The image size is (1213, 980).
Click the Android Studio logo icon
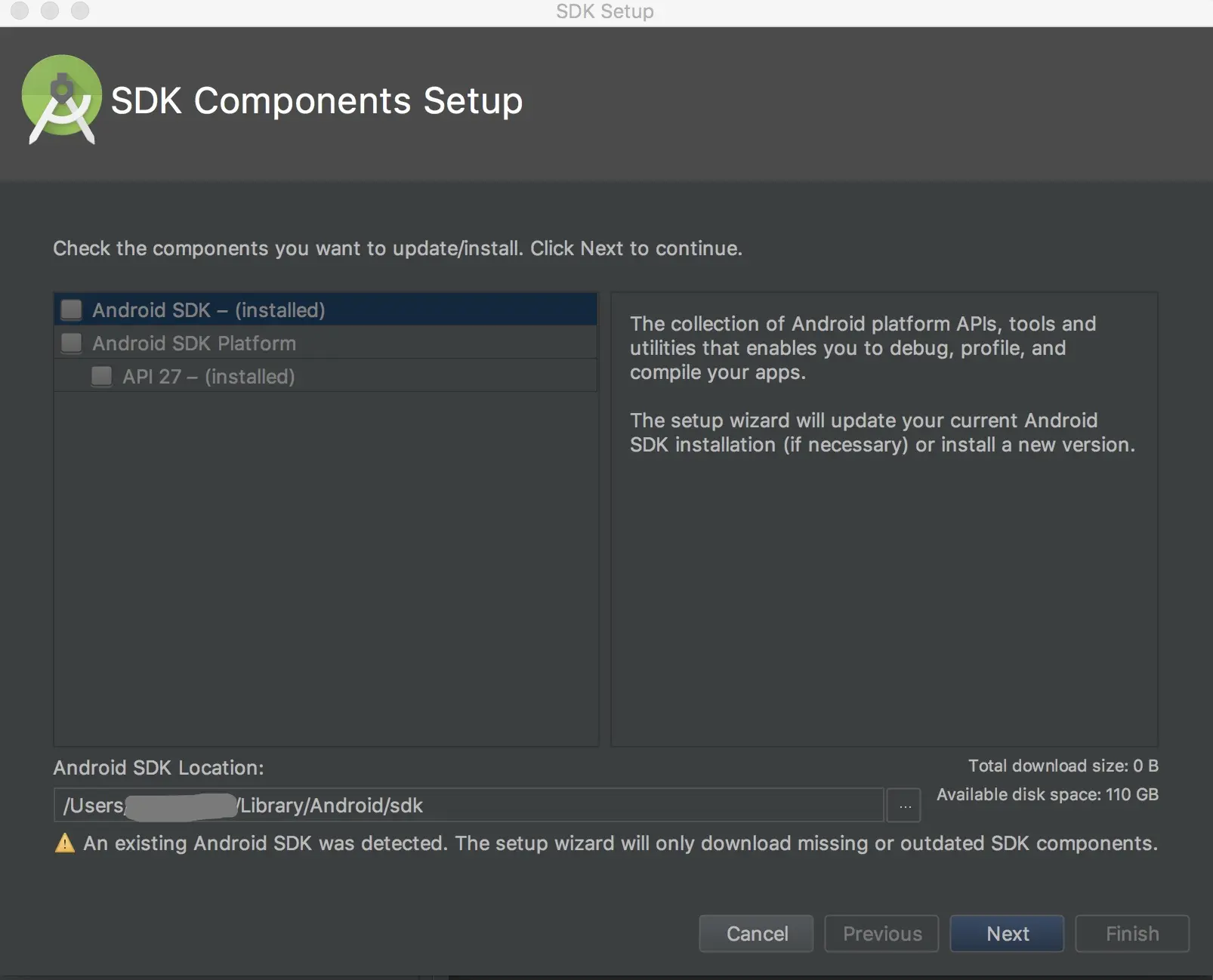click(x=62, y=99)
